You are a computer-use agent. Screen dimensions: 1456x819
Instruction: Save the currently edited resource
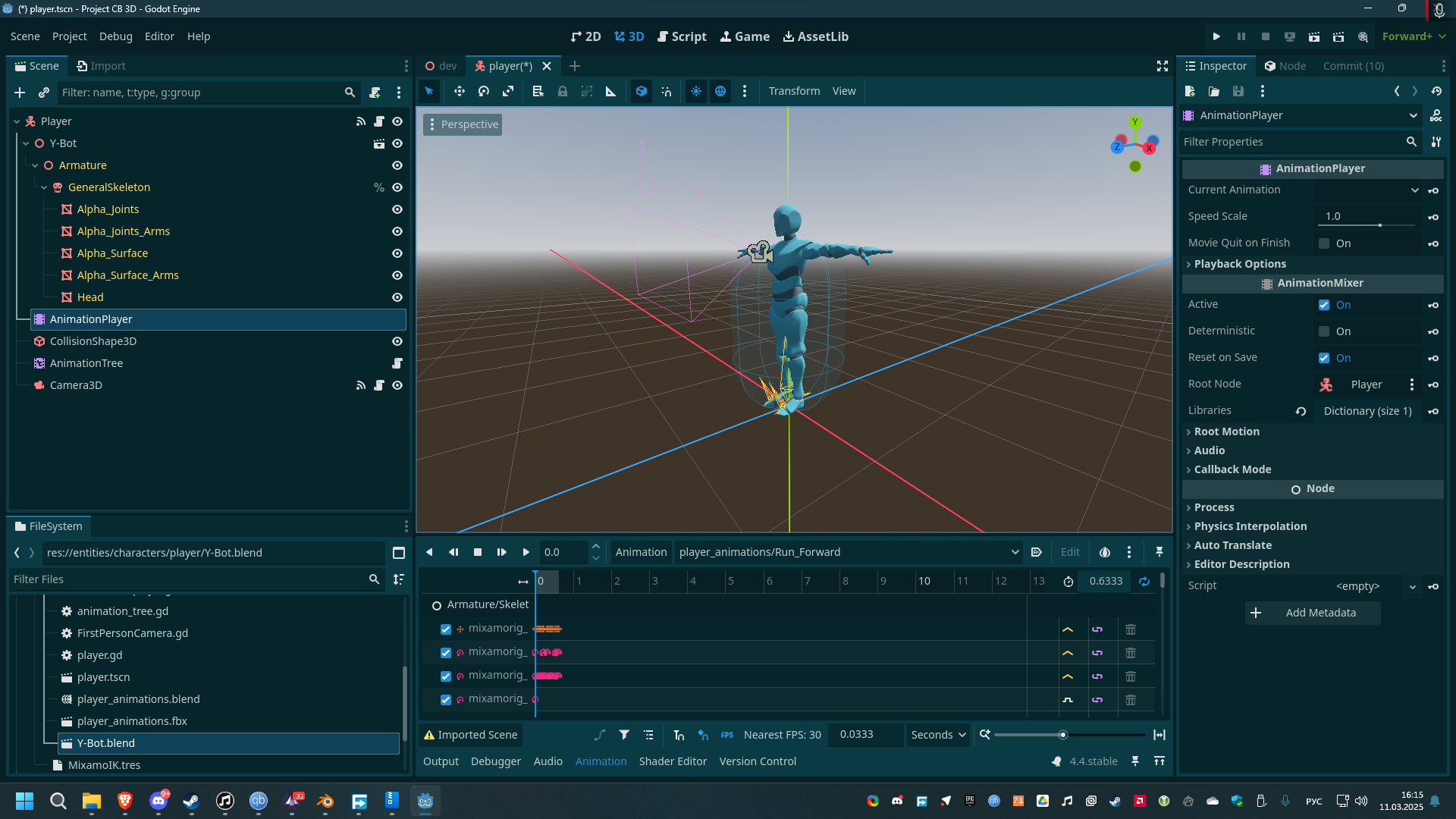(1238, 91)
